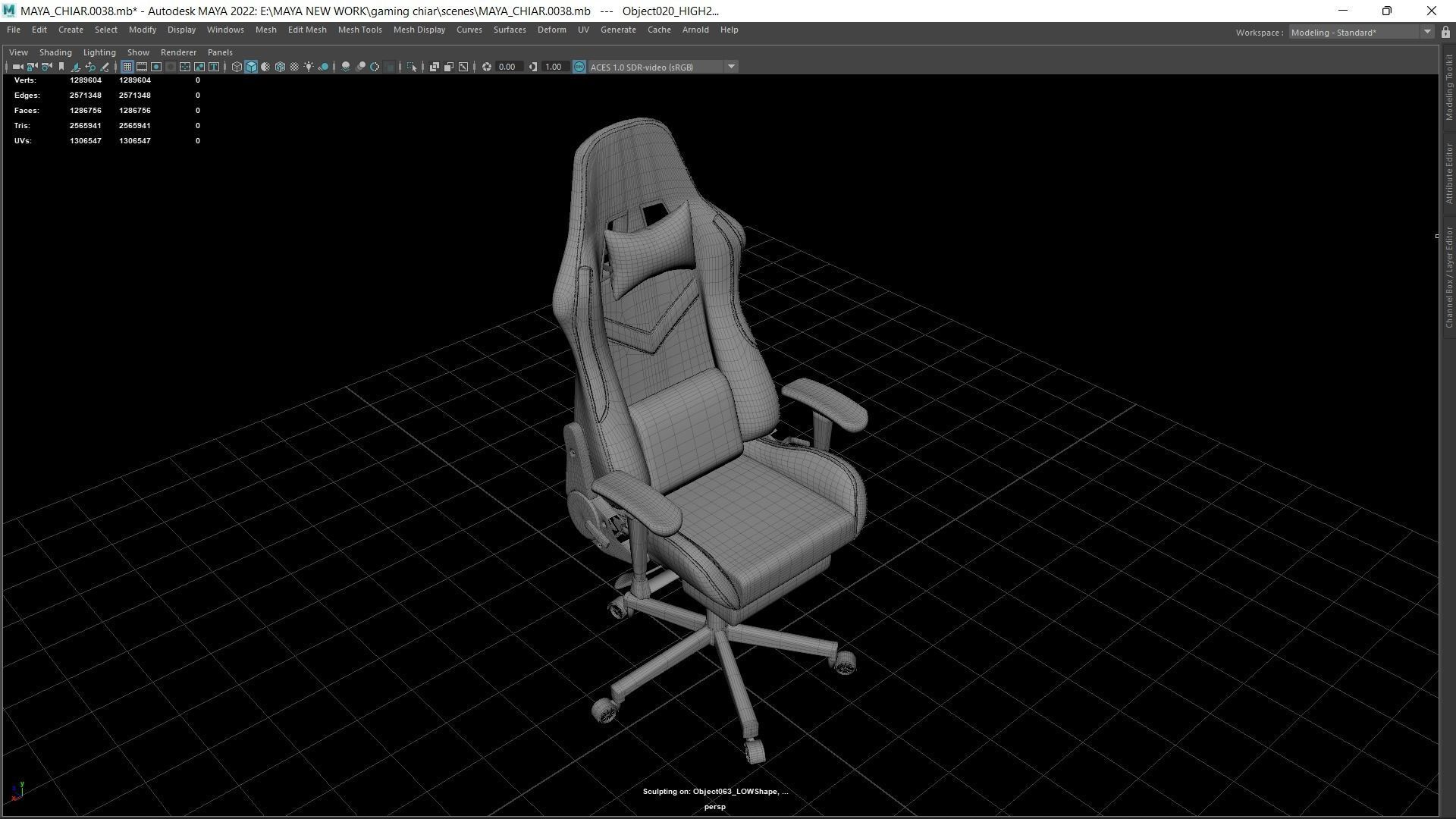The width and height of the screenshot is (1456, 819).
Task: Click the X-Ray display icon
Action: pyautogui.click(x=435, y=67)
